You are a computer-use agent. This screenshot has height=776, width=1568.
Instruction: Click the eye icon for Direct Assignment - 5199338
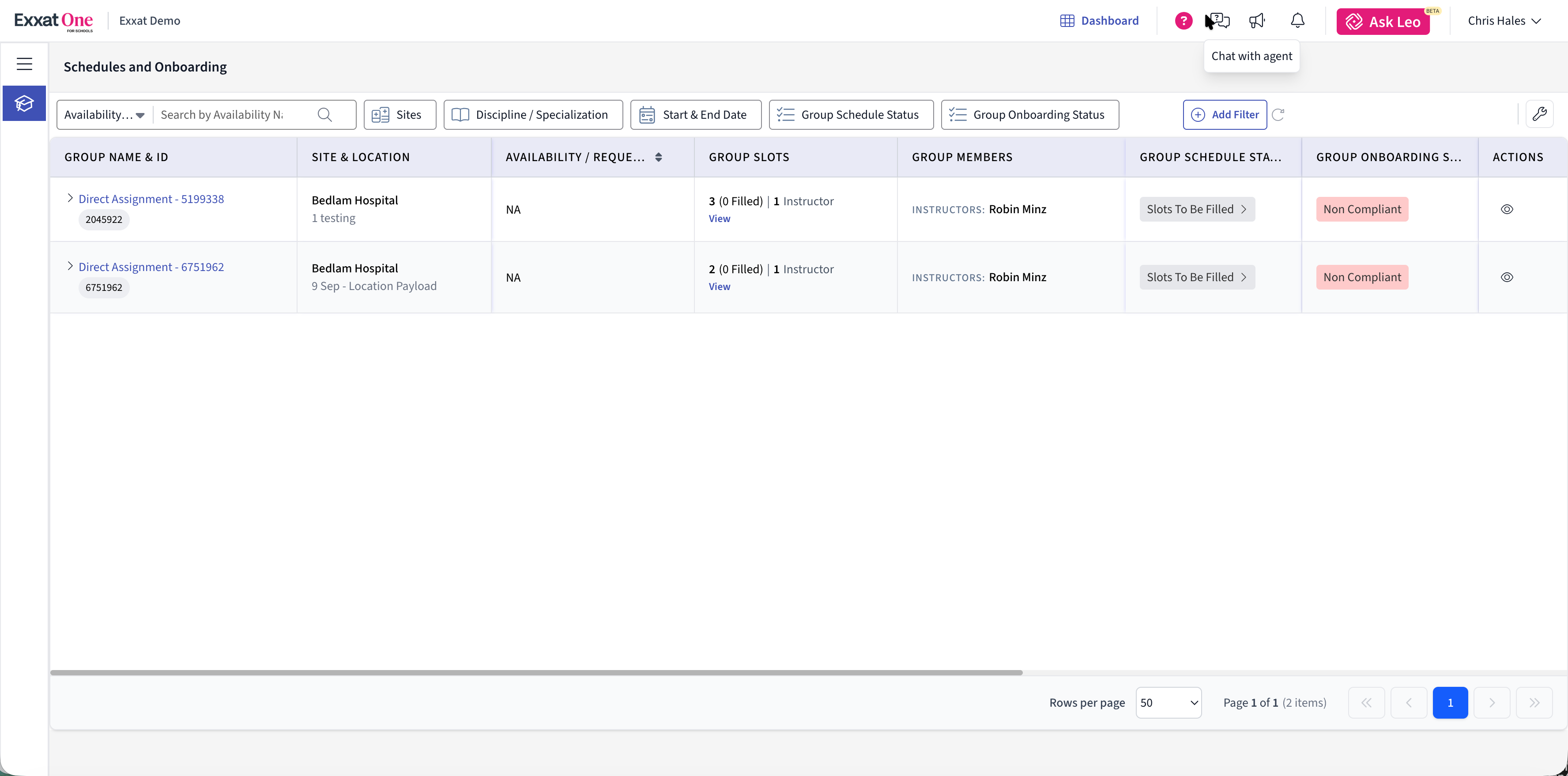pos(1507,209)
